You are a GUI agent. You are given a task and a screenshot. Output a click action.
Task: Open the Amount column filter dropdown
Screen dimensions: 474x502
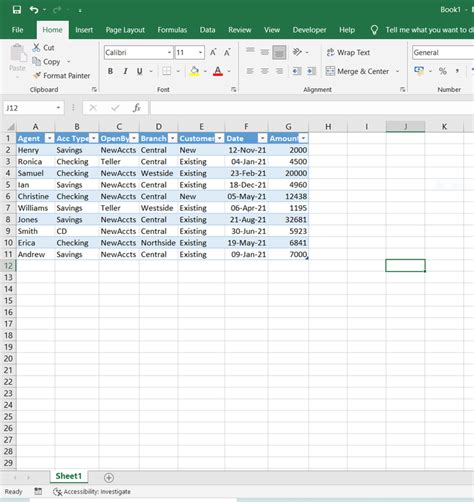pos(303,138)
